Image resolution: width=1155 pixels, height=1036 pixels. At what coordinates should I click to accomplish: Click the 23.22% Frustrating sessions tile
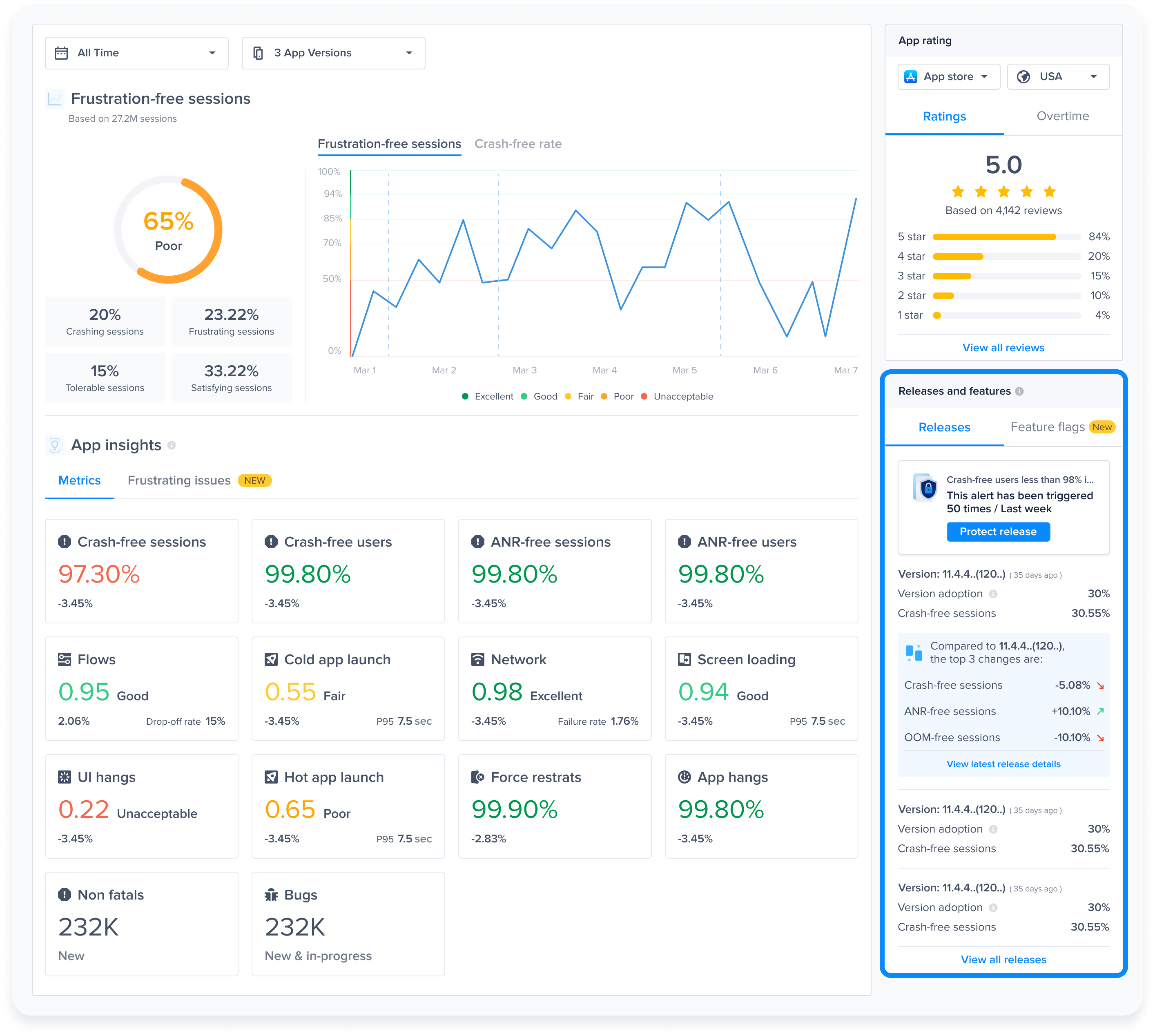pyautogui.click(x=231, y=322)
